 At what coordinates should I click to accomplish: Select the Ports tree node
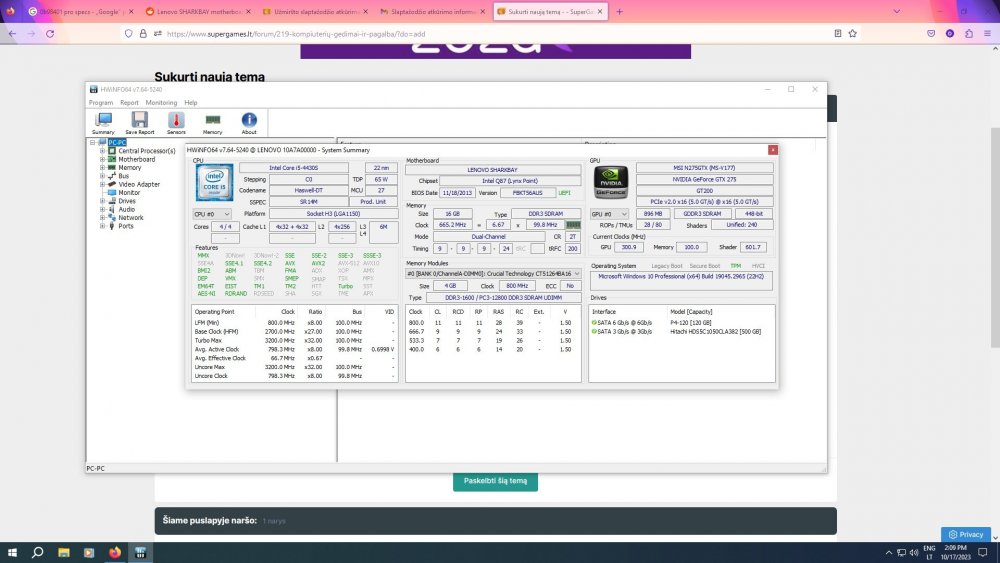tap(125, 226)
